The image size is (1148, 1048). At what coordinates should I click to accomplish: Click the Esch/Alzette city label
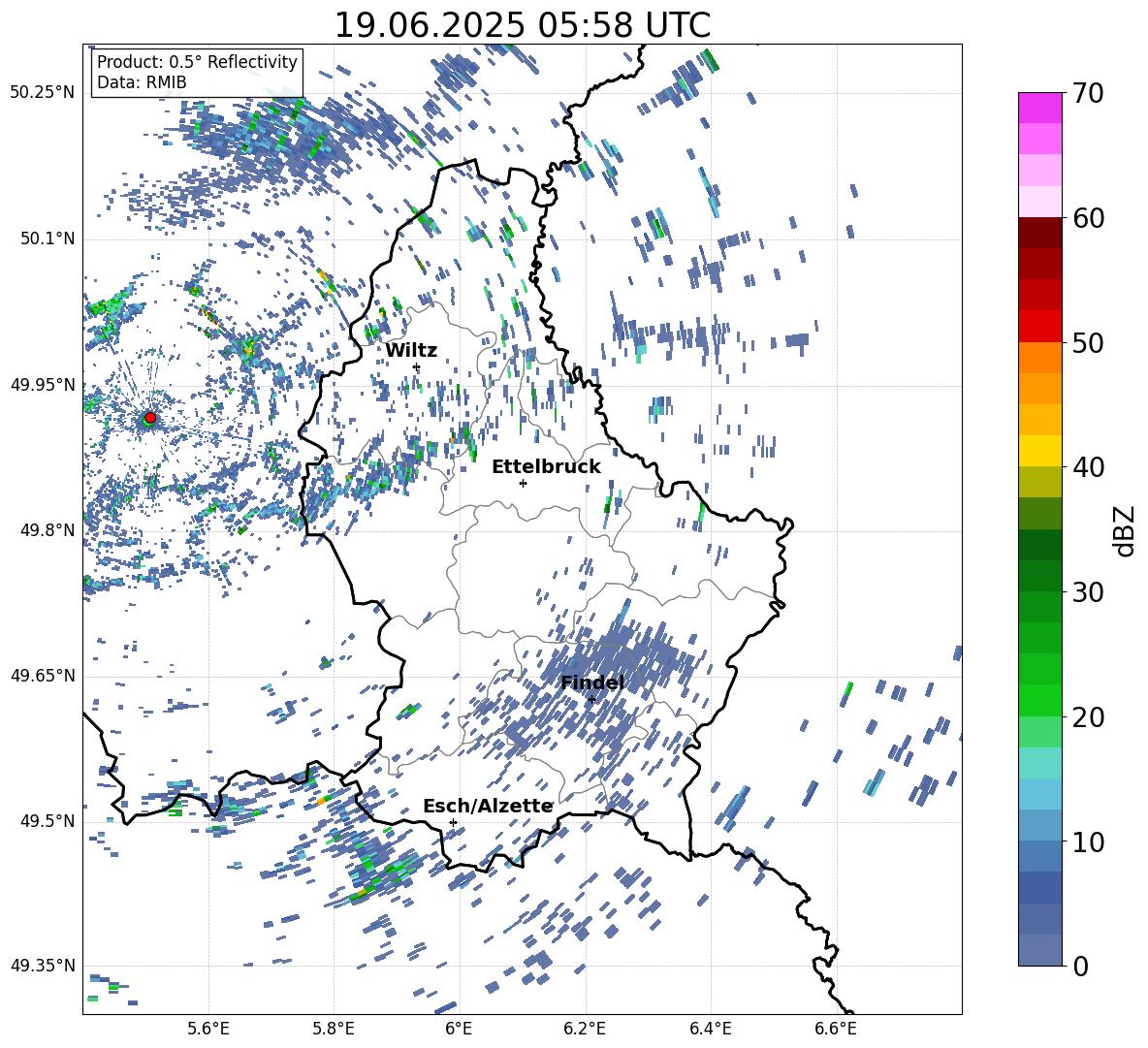488,807
